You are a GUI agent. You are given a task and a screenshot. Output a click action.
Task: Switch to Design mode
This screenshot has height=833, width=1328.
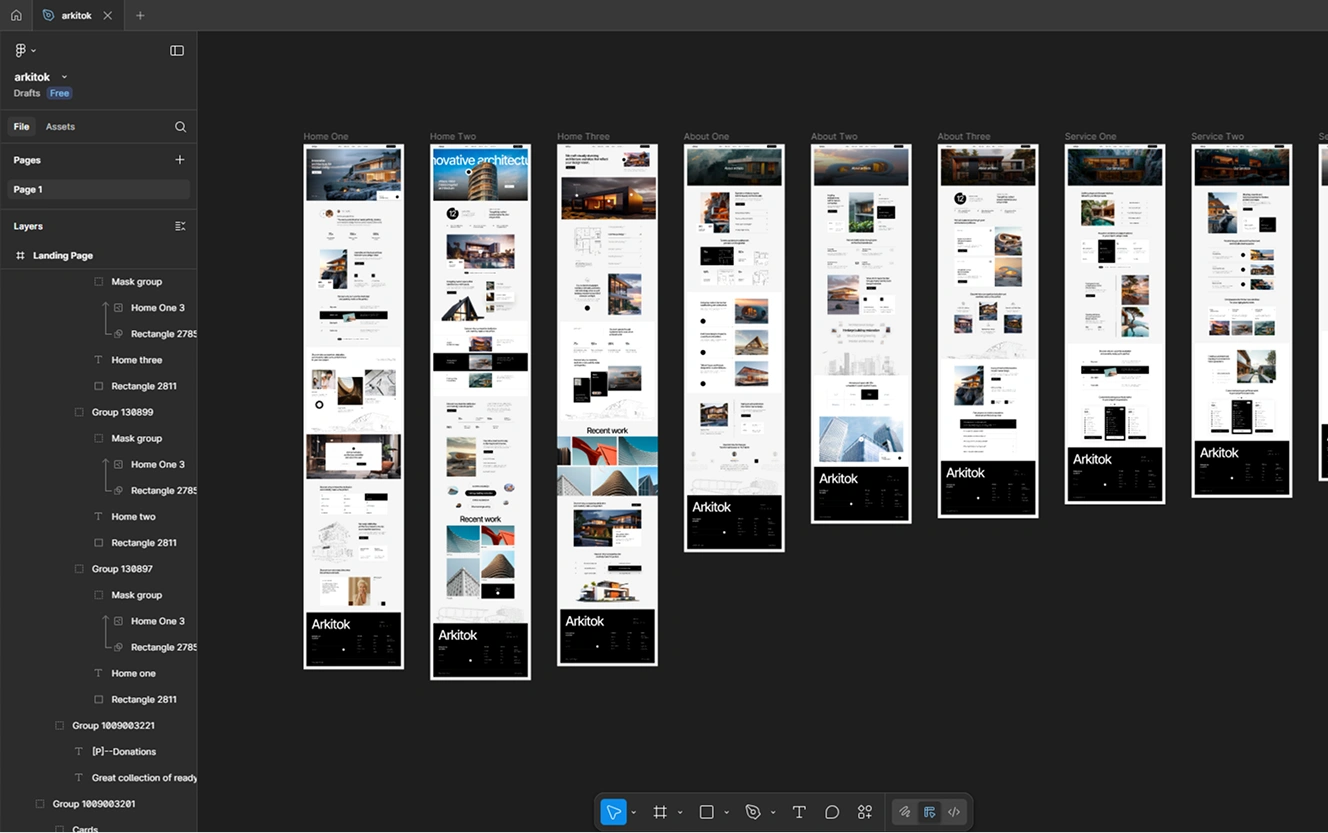(x=929, y=812)
